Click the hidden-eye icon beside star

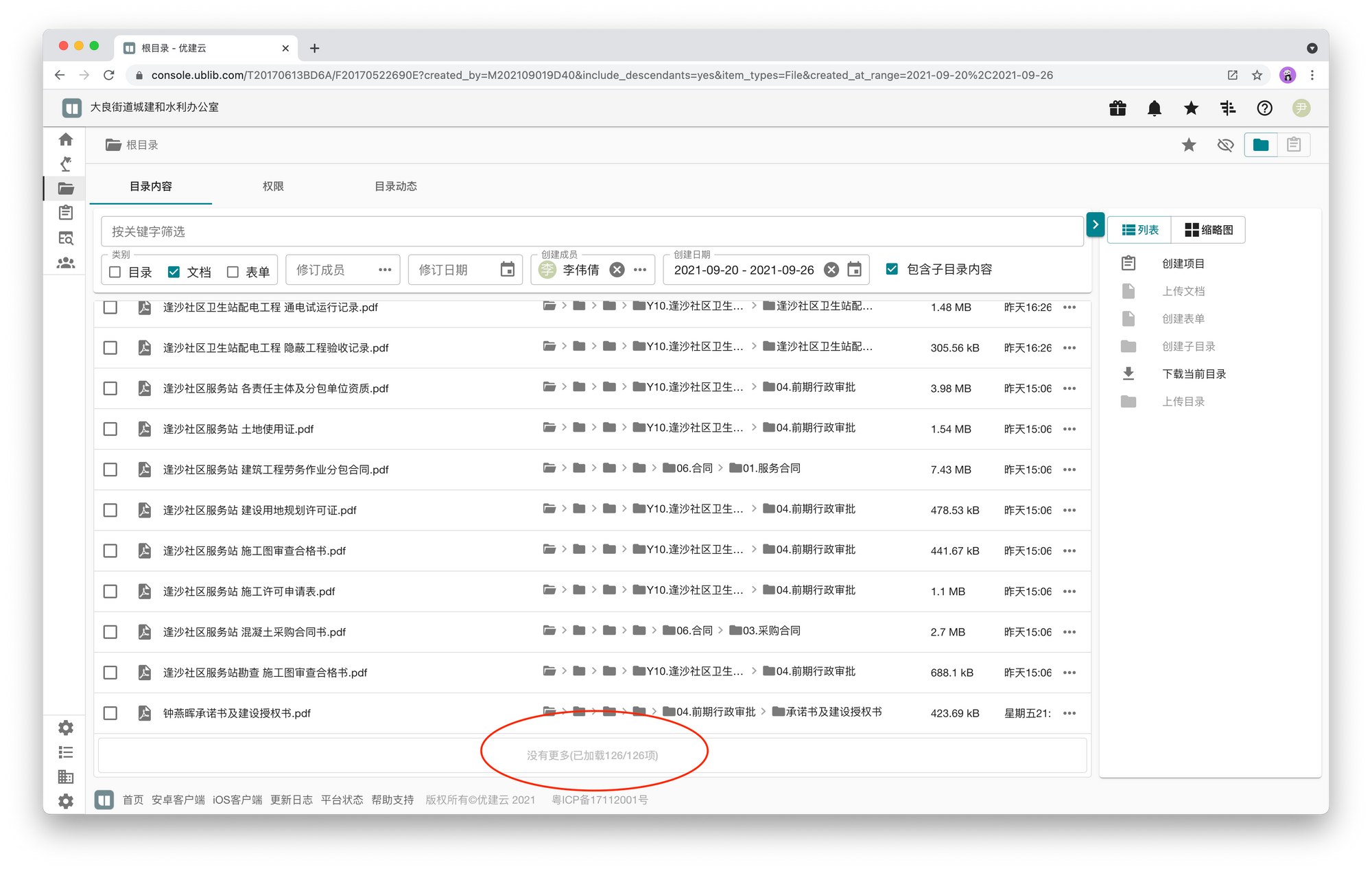[x=1225, y=145]
